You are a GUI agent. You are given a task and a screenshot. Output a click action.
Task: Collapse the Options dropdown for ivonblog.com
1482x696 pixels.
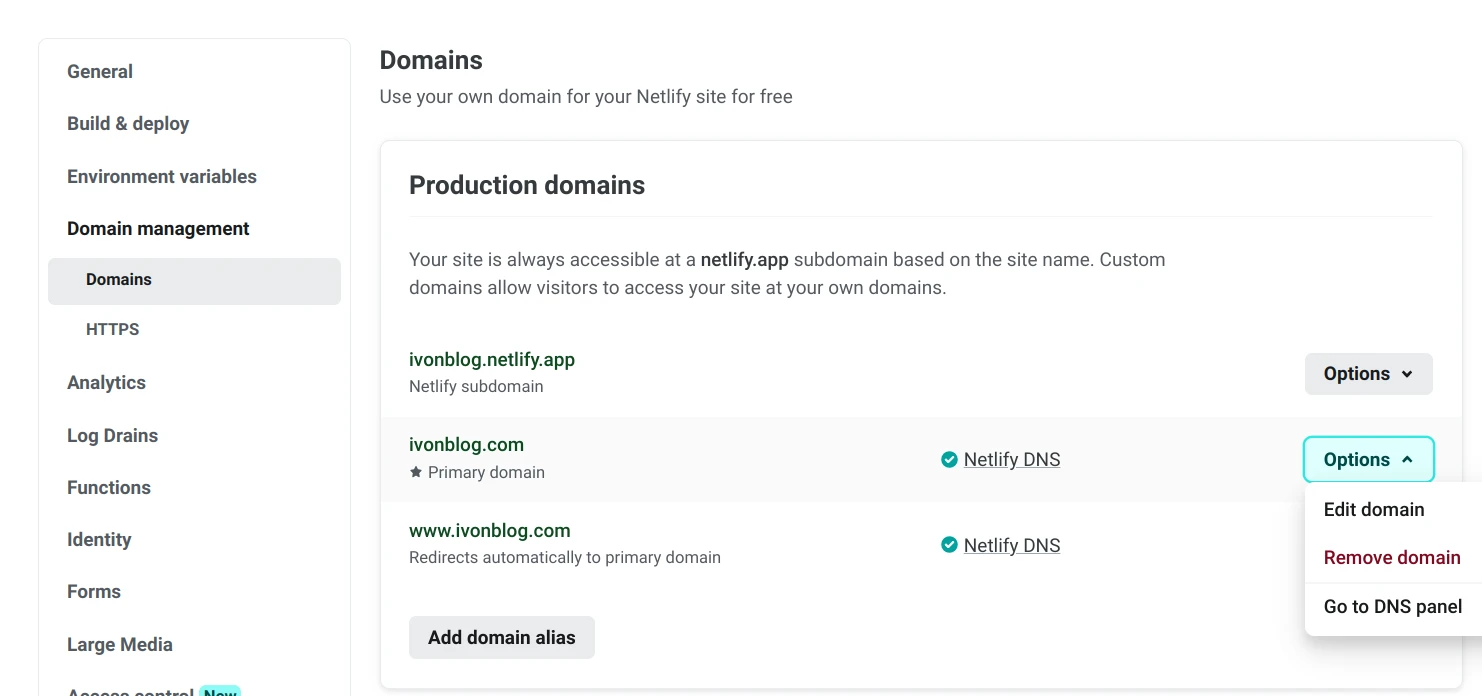1368,460
